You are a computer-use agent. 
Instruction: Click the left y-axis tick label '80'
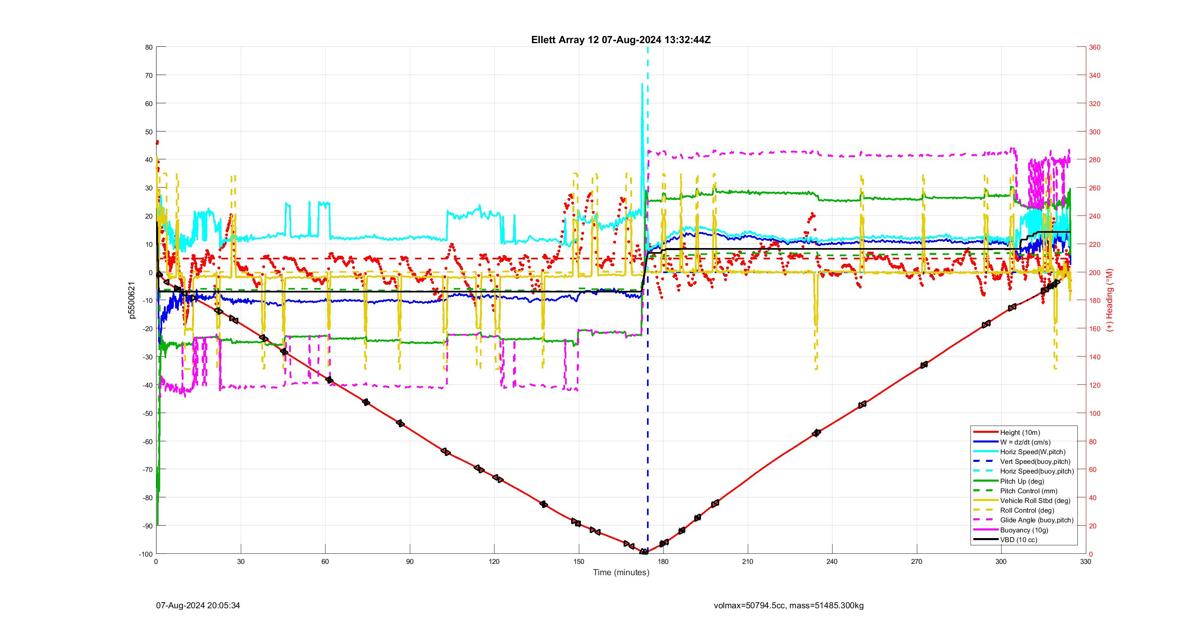tap(148, 48)
